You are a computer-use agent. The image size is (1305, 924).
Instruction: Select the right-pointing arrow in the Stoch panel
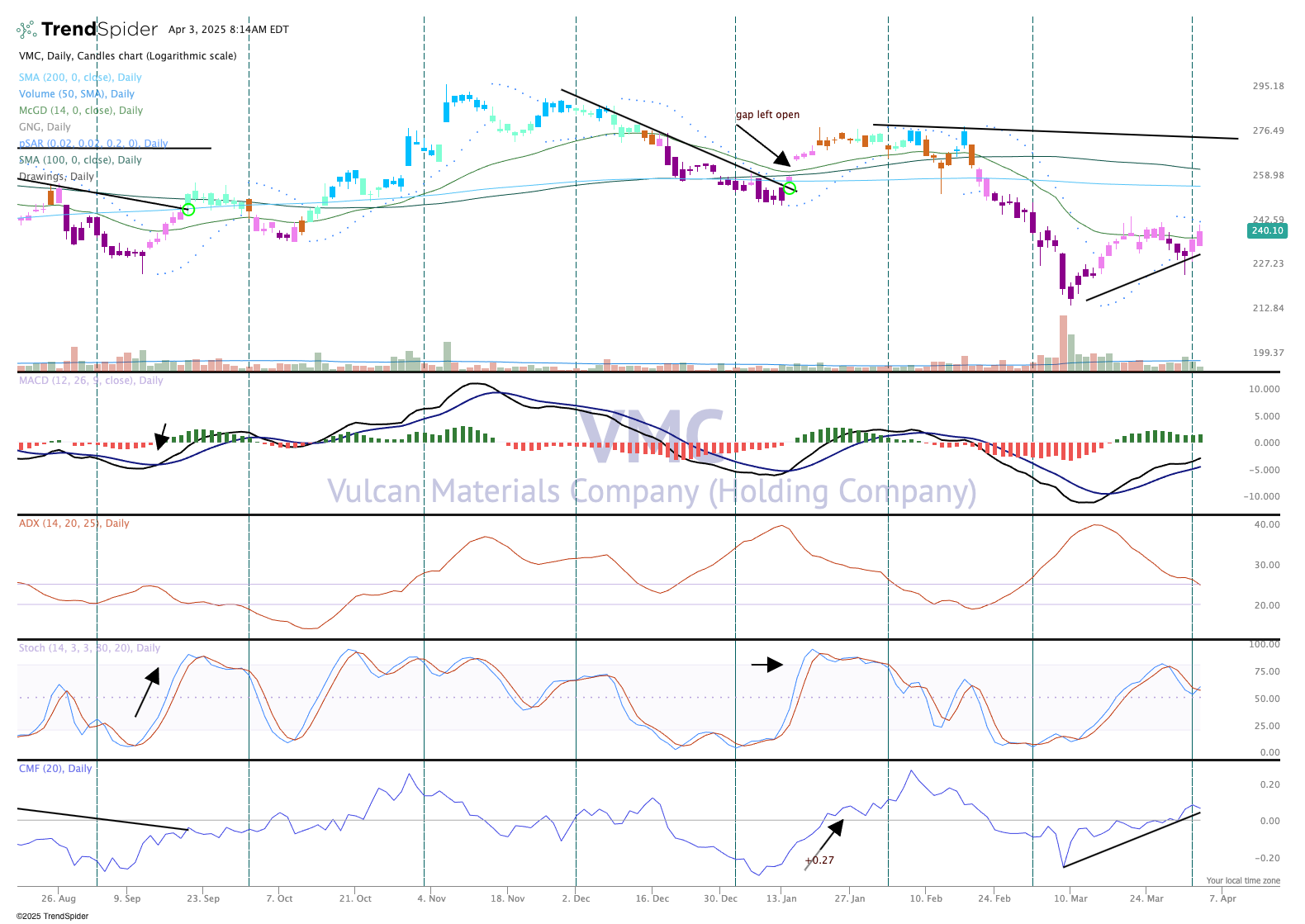[x=766, y=665]
